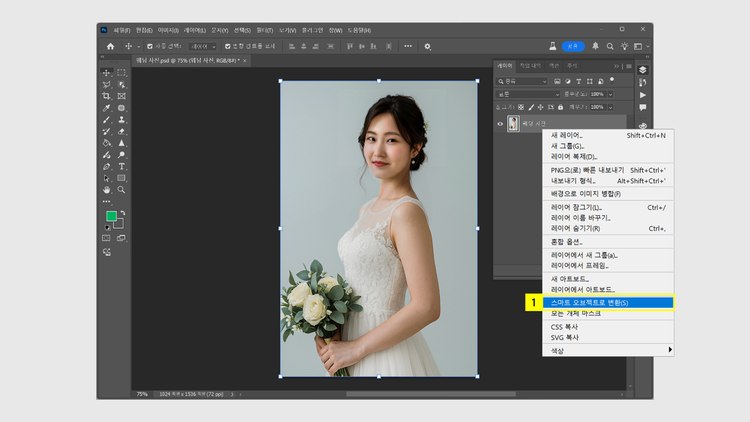
Task: Select the Hand tool
Action: point(107,189)
